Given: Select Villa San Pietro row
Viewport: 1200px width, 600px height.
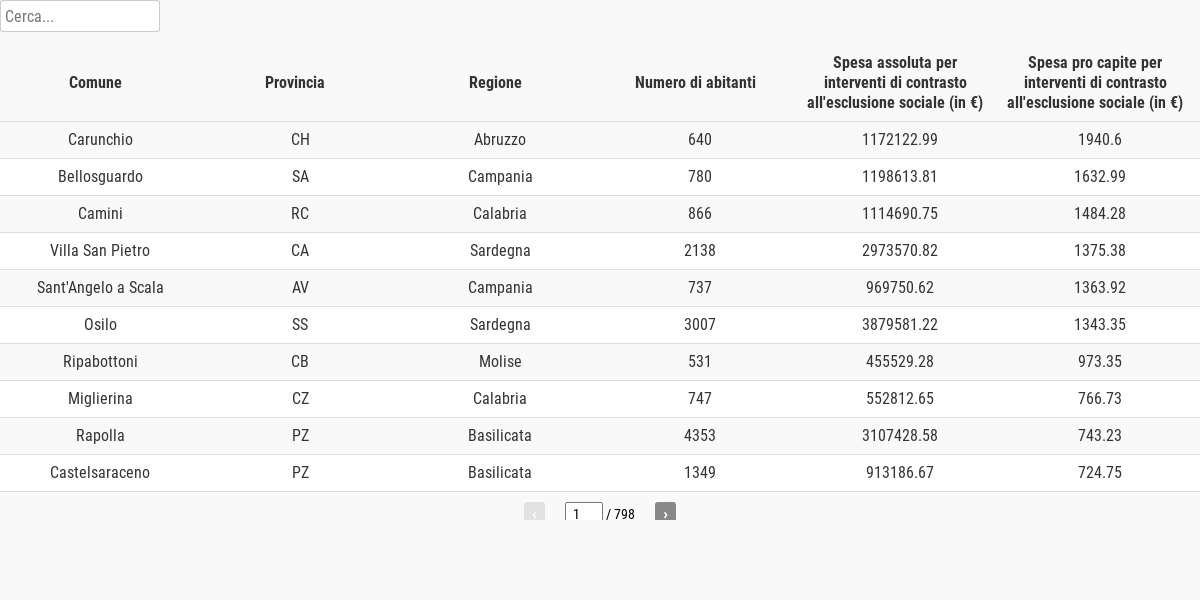Looking at the screenshot, I should pos(600,251).
